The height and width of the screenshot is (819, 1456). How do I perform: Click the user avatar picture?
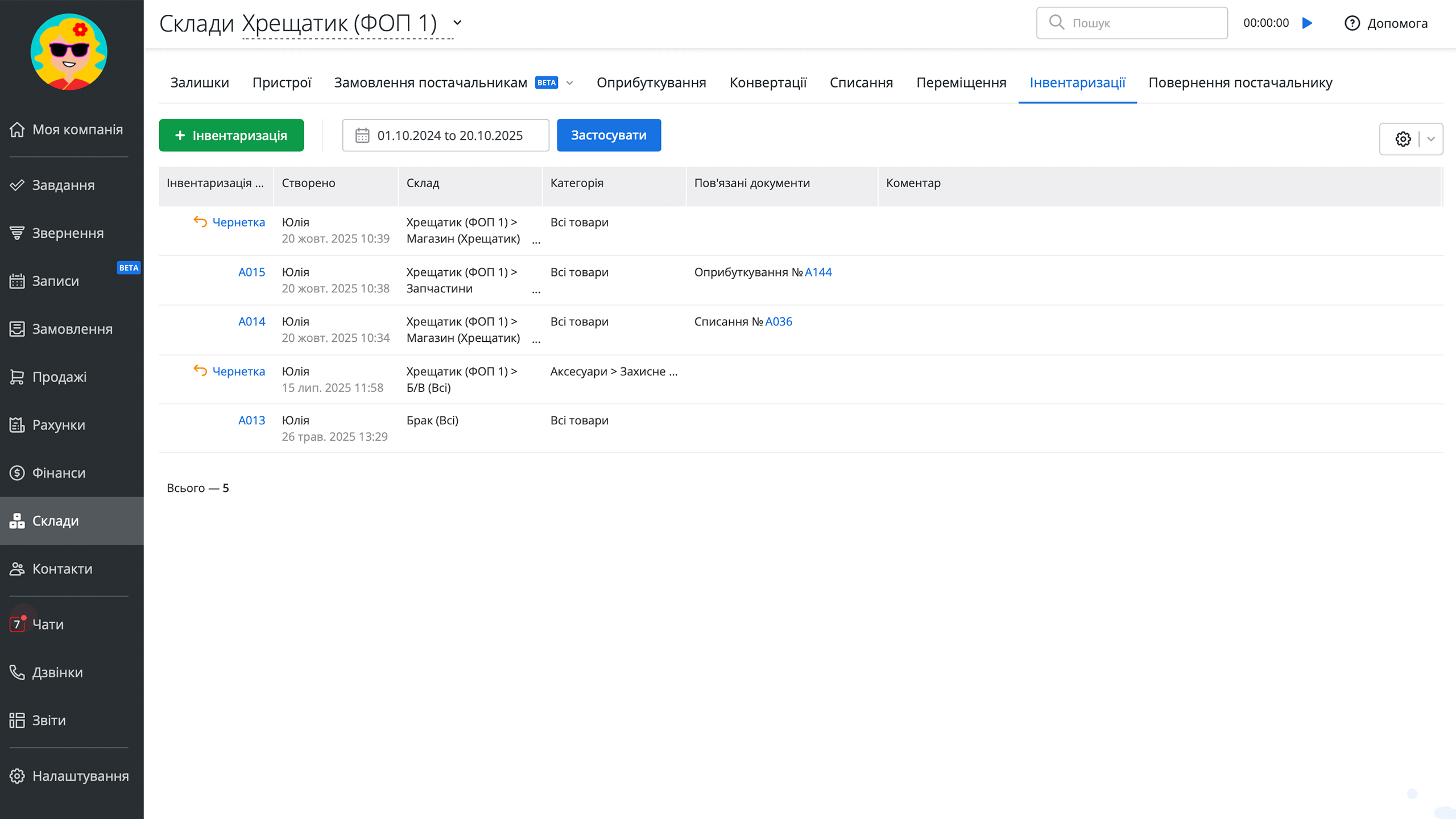(69, 52)
